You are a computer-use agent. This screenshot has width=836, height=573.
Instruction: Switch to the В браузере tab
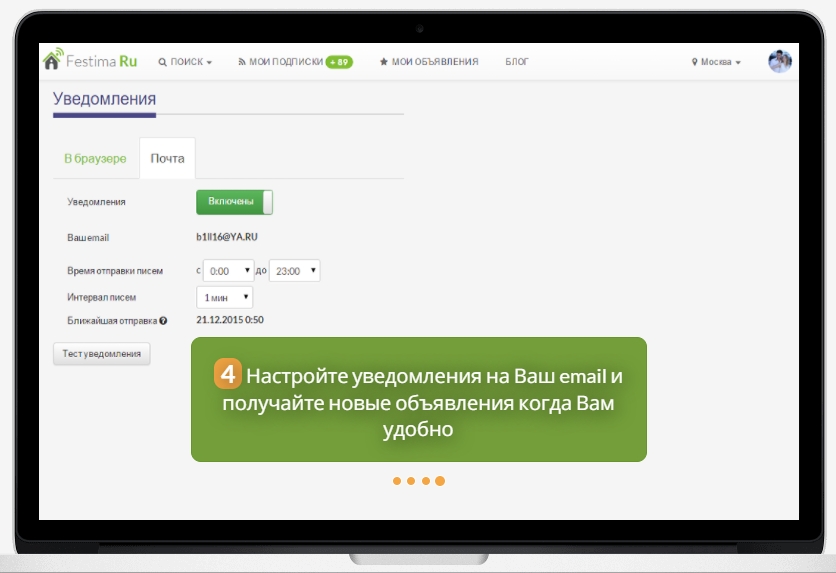click(x=95, y=159)
